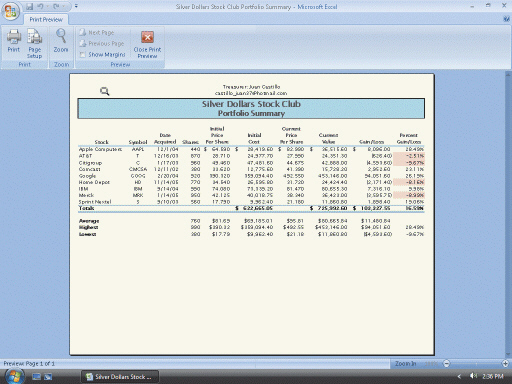512x384 pixels.
Task: Click the email address header line
Action: coord(251,93)
